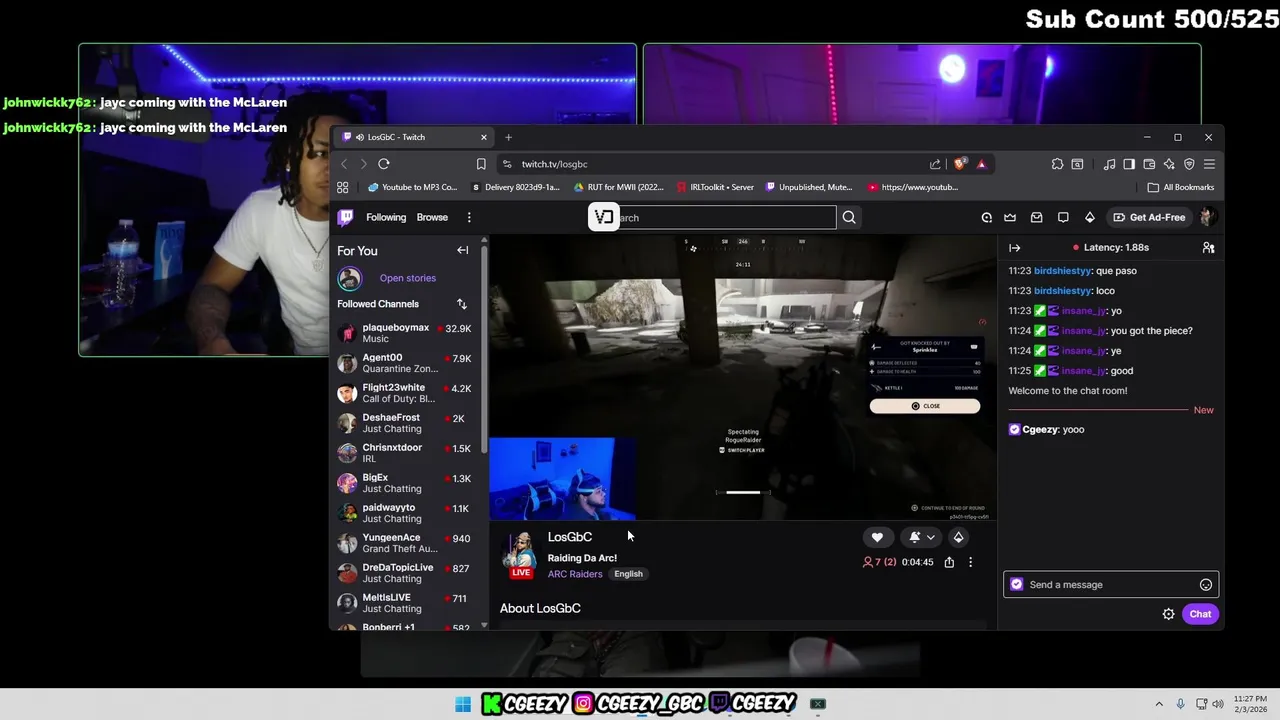Open the IRLToolkit Server bookmark
The width and height of the screenshot is (1280, 720).
(715, 187)
